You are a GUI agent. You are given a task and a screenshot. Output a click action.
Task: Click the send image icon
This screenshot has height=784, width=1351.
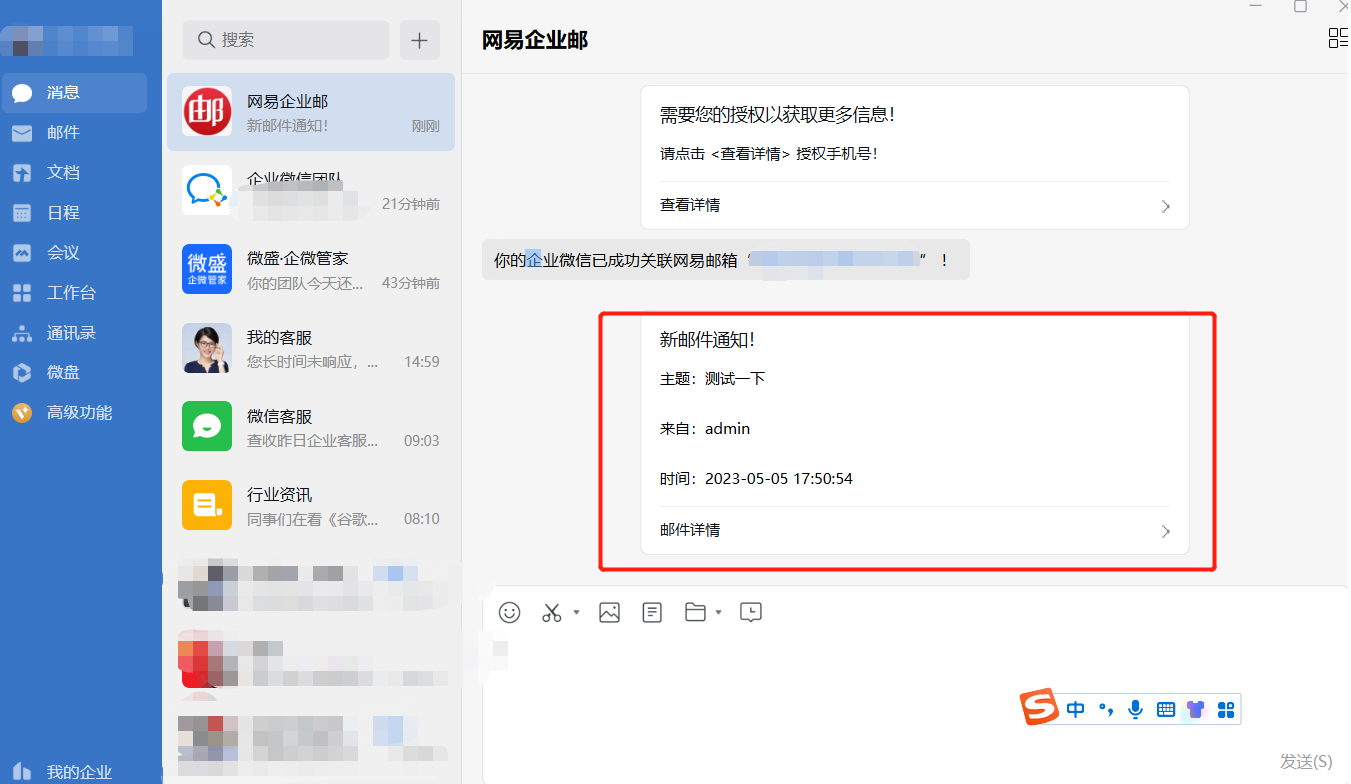click(x=610, y=612)
